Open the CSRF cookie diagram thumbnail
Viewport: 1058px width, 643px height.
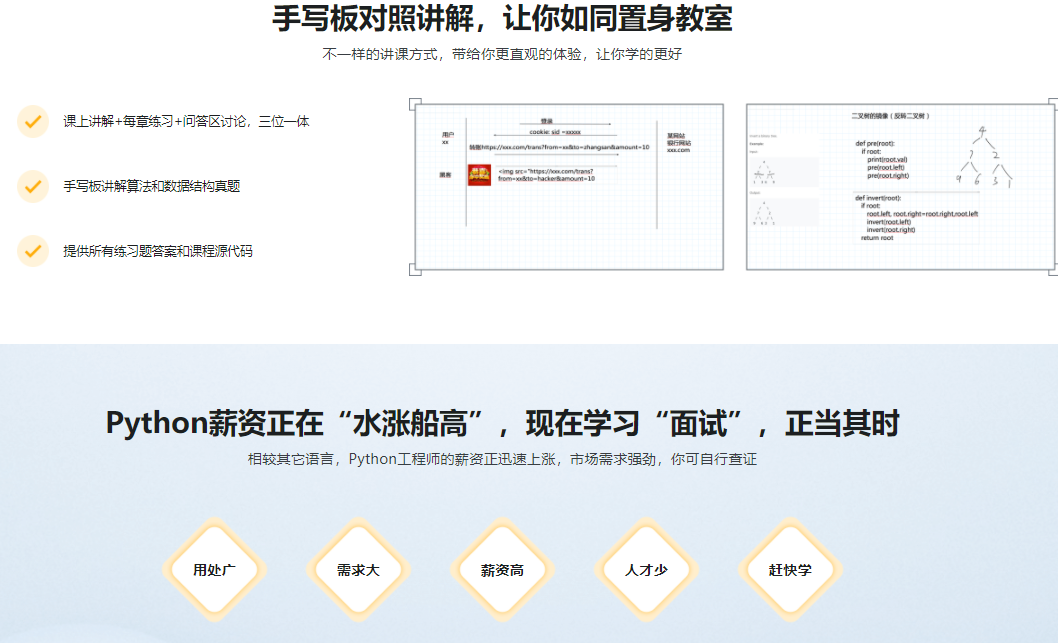pos(569,187)
